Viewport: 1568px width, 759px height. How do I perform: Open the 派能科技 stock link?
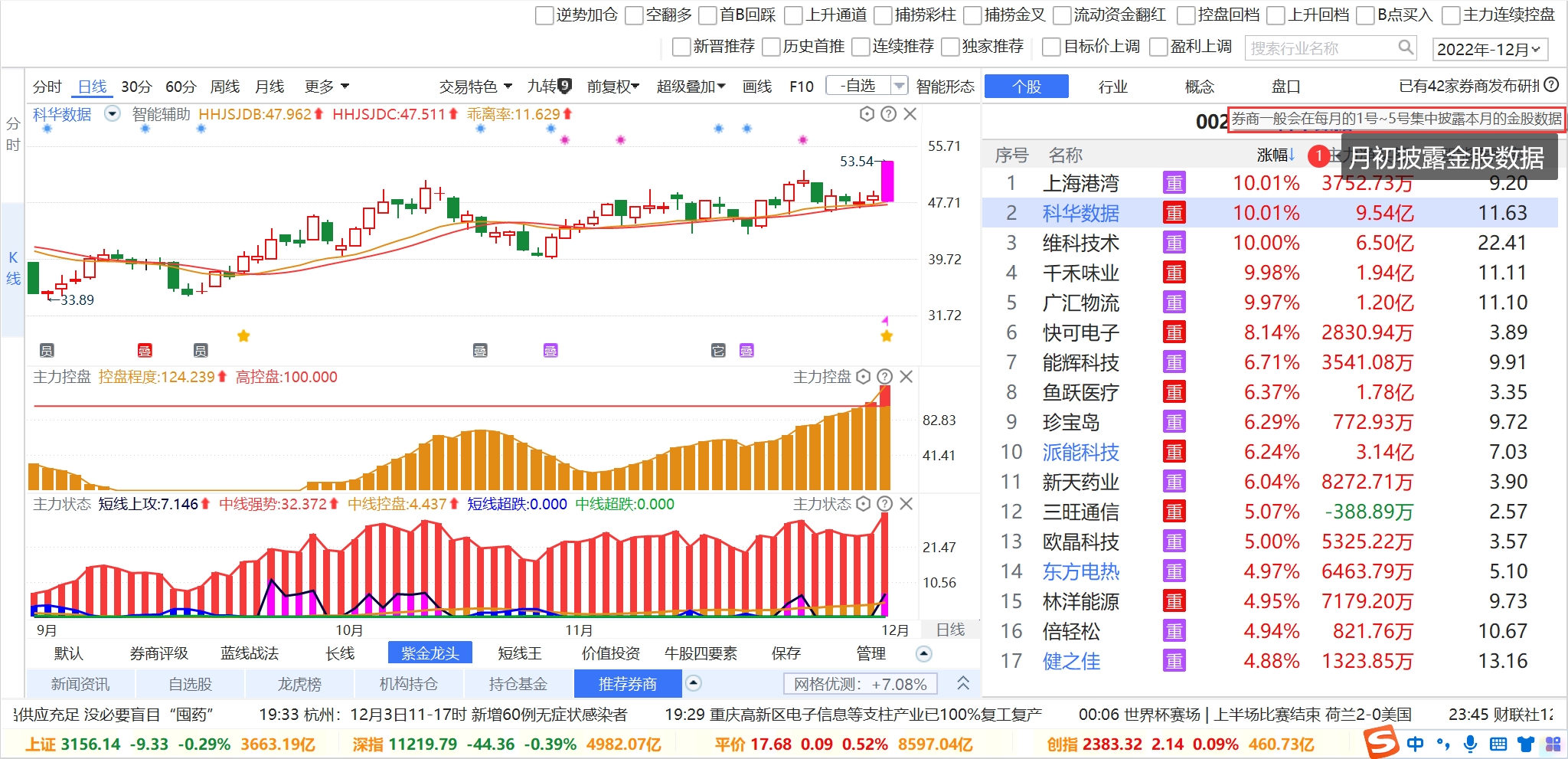[1081, 452]
